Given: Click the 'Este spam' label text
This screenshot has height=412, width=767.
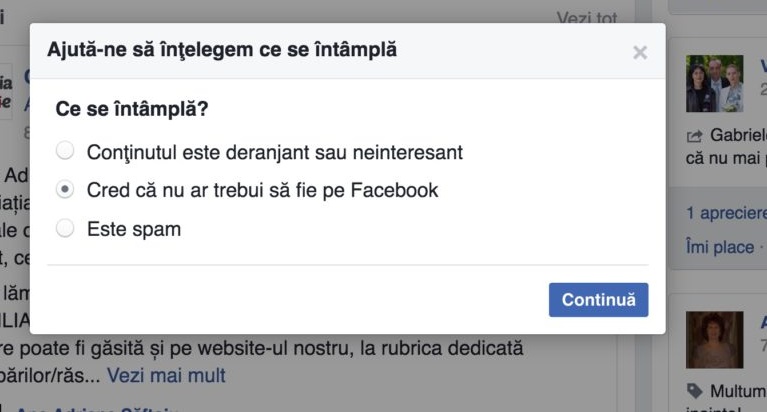Looking at the screenshot, I should 134,229.
